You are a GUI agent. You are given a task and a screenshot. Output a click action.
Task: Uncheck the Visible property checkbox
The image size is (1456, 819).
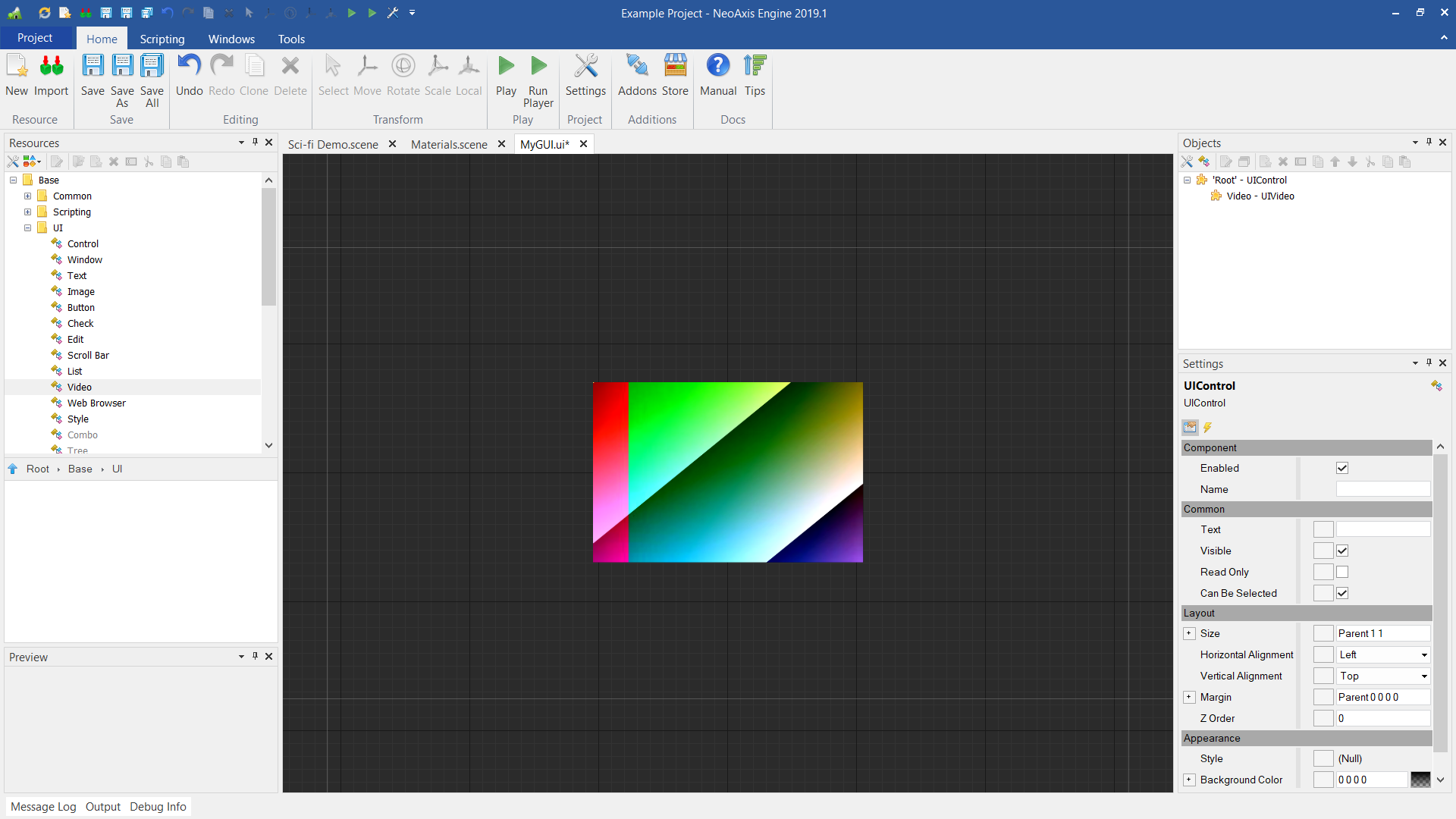1343,551
